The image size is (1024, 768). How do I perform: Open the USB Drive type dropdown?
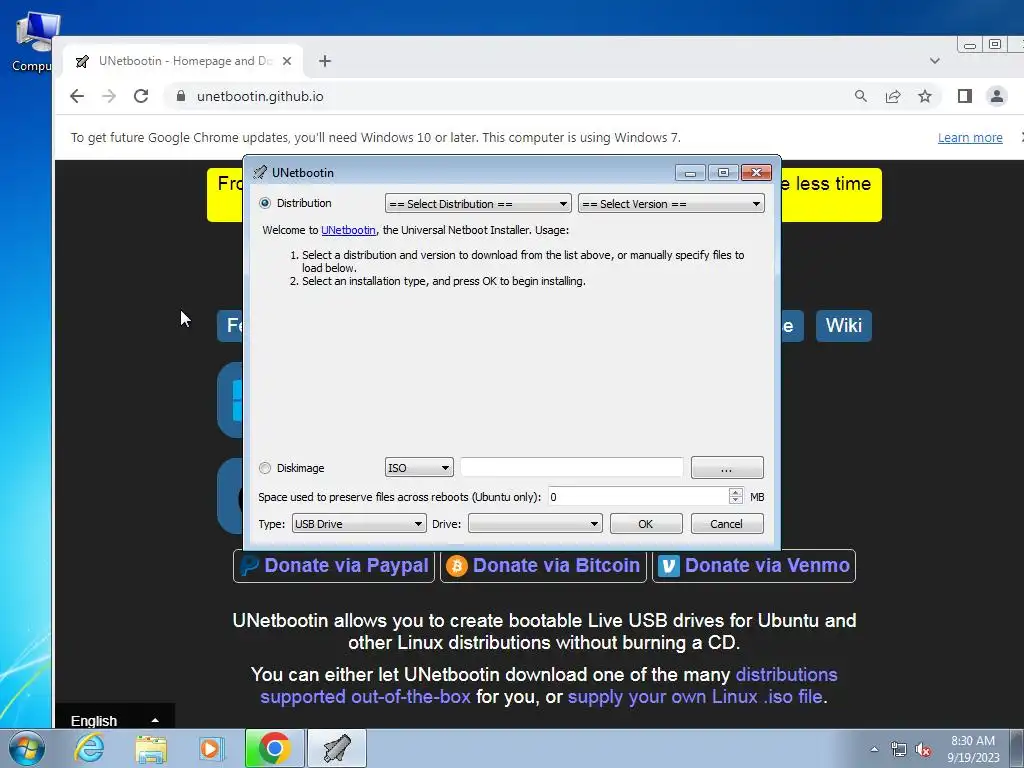point(359,524)
